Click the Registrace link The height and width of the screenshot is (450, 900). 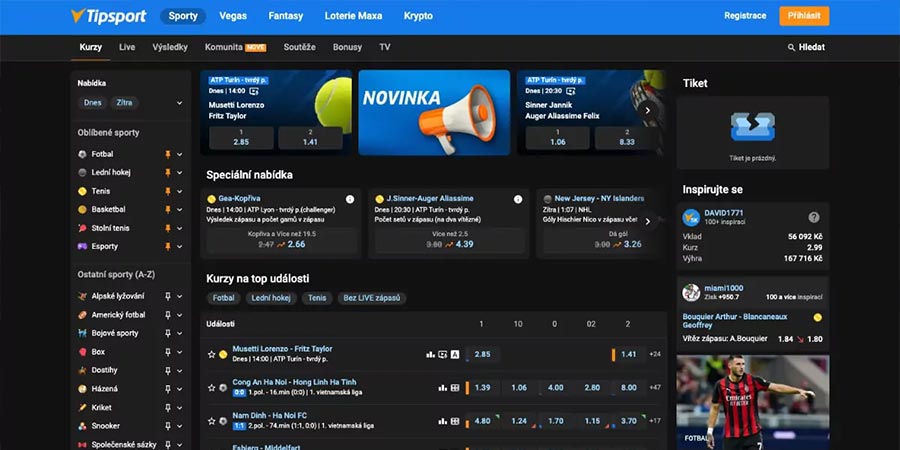click(x=745, y=16)
